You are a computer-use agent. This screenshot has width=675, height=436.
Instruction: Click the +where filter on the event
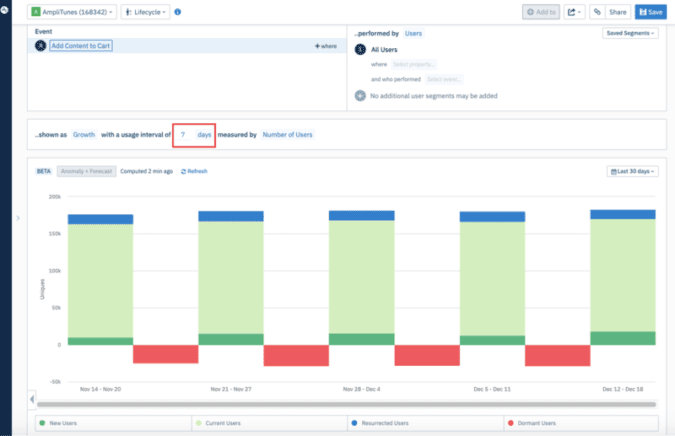point(325,46)
